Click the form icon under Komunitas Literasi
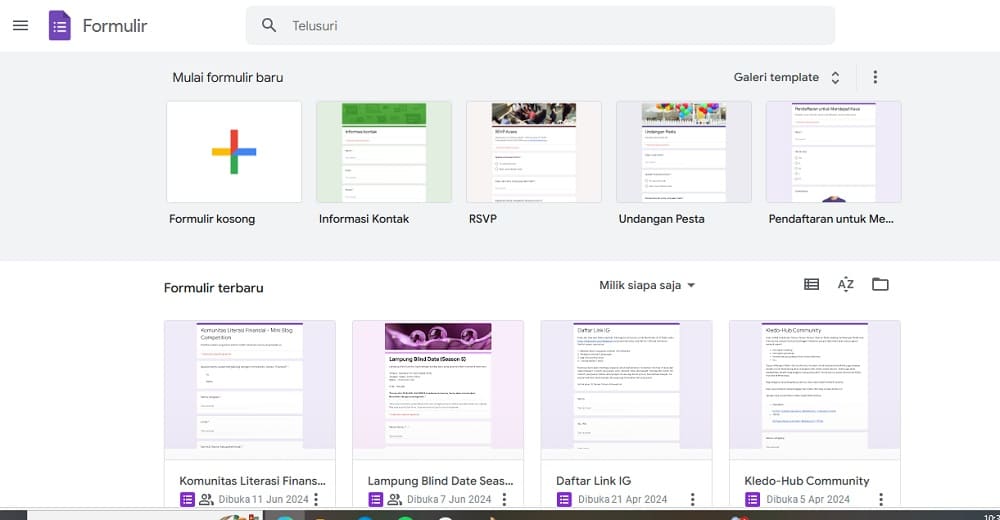Image resolution: width=1000 pixels, height=520 pixels. tap(187, 500)
